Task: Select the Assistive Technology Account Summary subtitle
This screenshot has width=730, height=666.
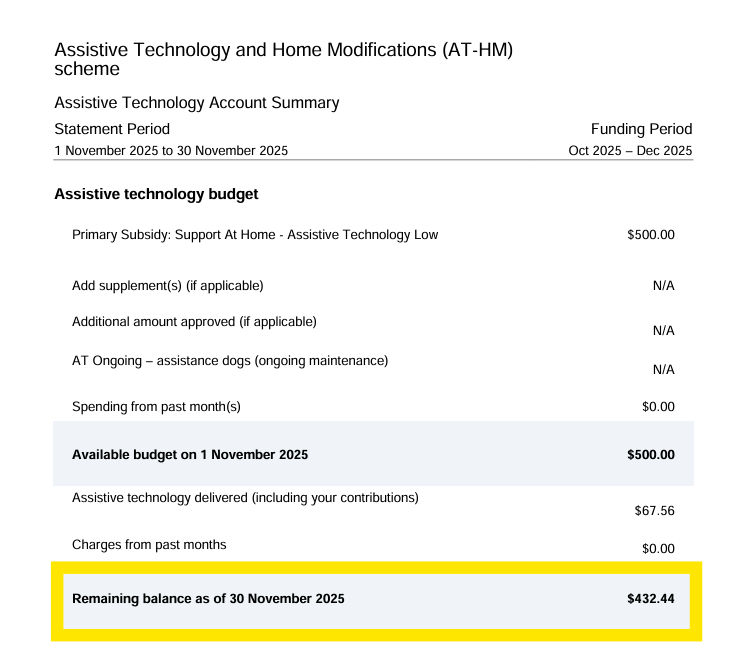Action: coord(196,103)
